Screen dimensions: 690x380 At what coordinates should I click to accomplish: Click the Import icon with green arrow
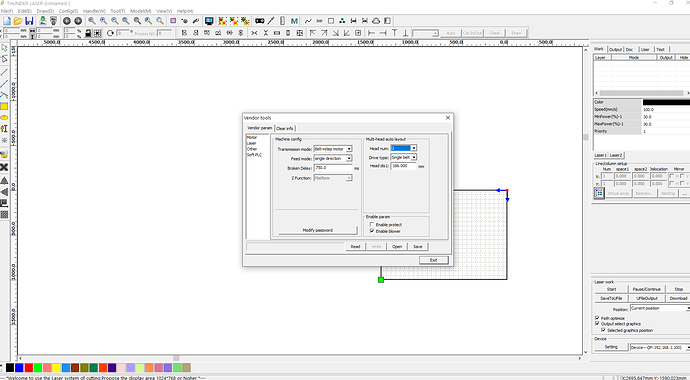tap(43, 21)
